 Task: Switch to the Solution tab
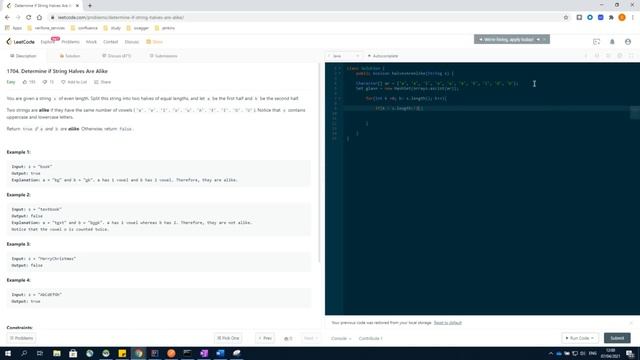point(70,56)
